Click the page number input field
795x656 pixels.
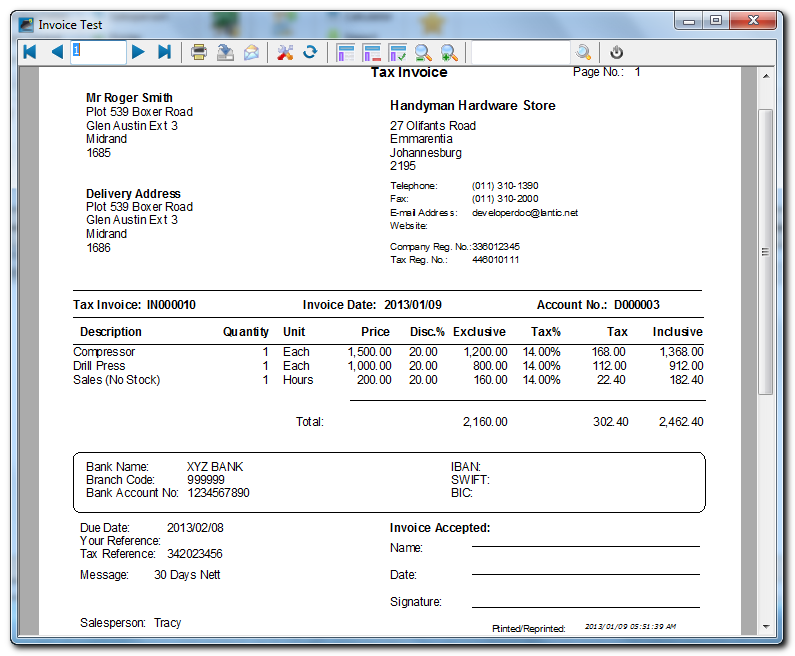coord(98,52)
